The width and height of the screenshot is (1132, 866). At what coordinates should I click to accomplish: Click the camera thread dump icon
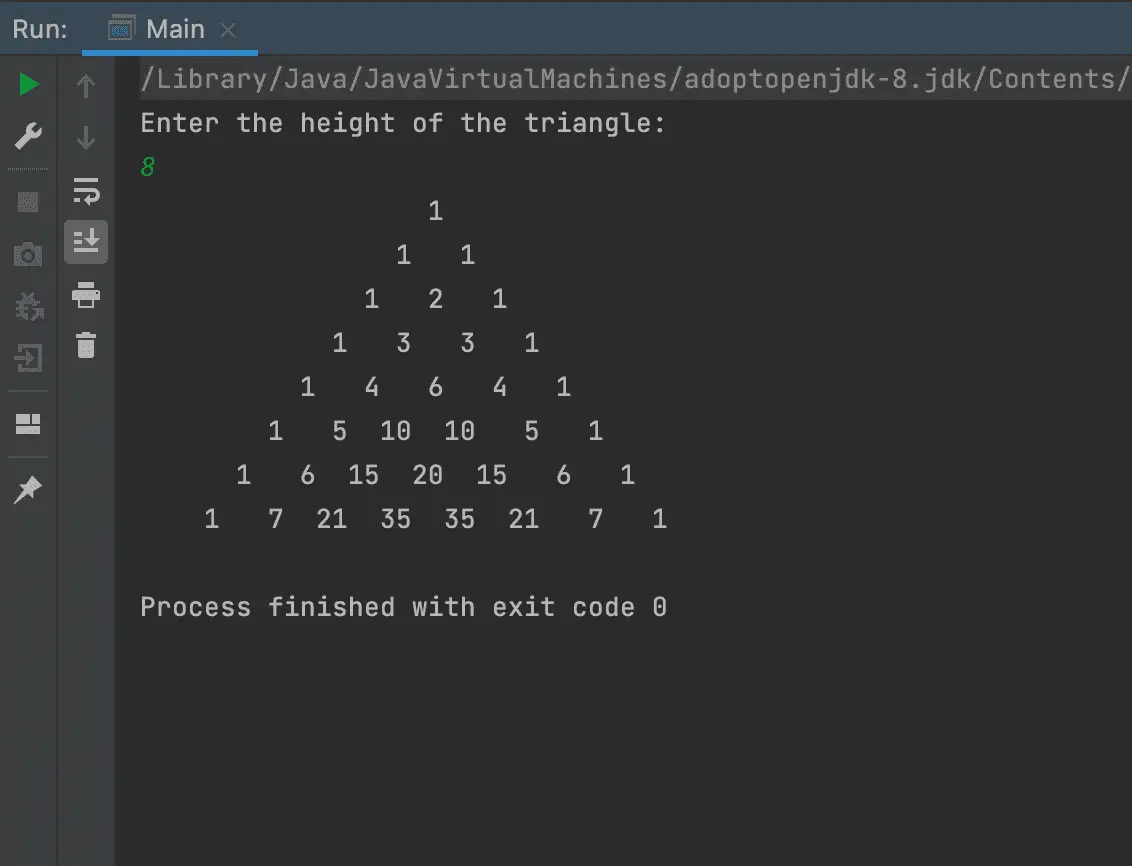[28, 254]
